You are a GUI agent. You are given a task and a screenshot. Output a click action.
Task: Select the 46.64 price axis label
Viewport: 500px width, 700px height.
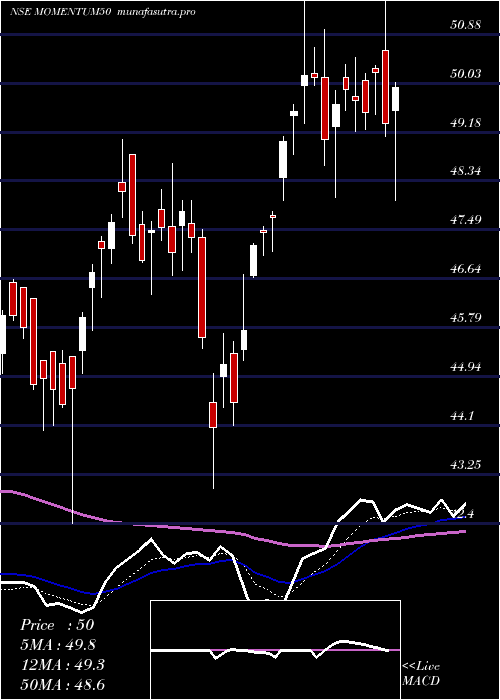(466, 269)
